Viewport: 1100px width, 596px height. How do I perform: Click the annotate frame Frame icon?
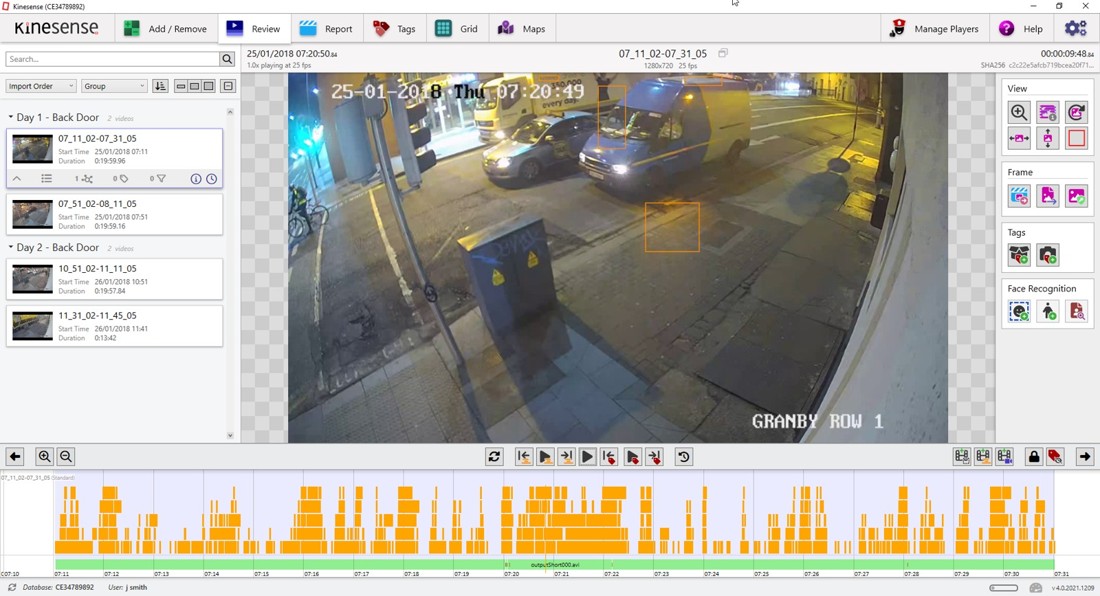pos(1076,196)
